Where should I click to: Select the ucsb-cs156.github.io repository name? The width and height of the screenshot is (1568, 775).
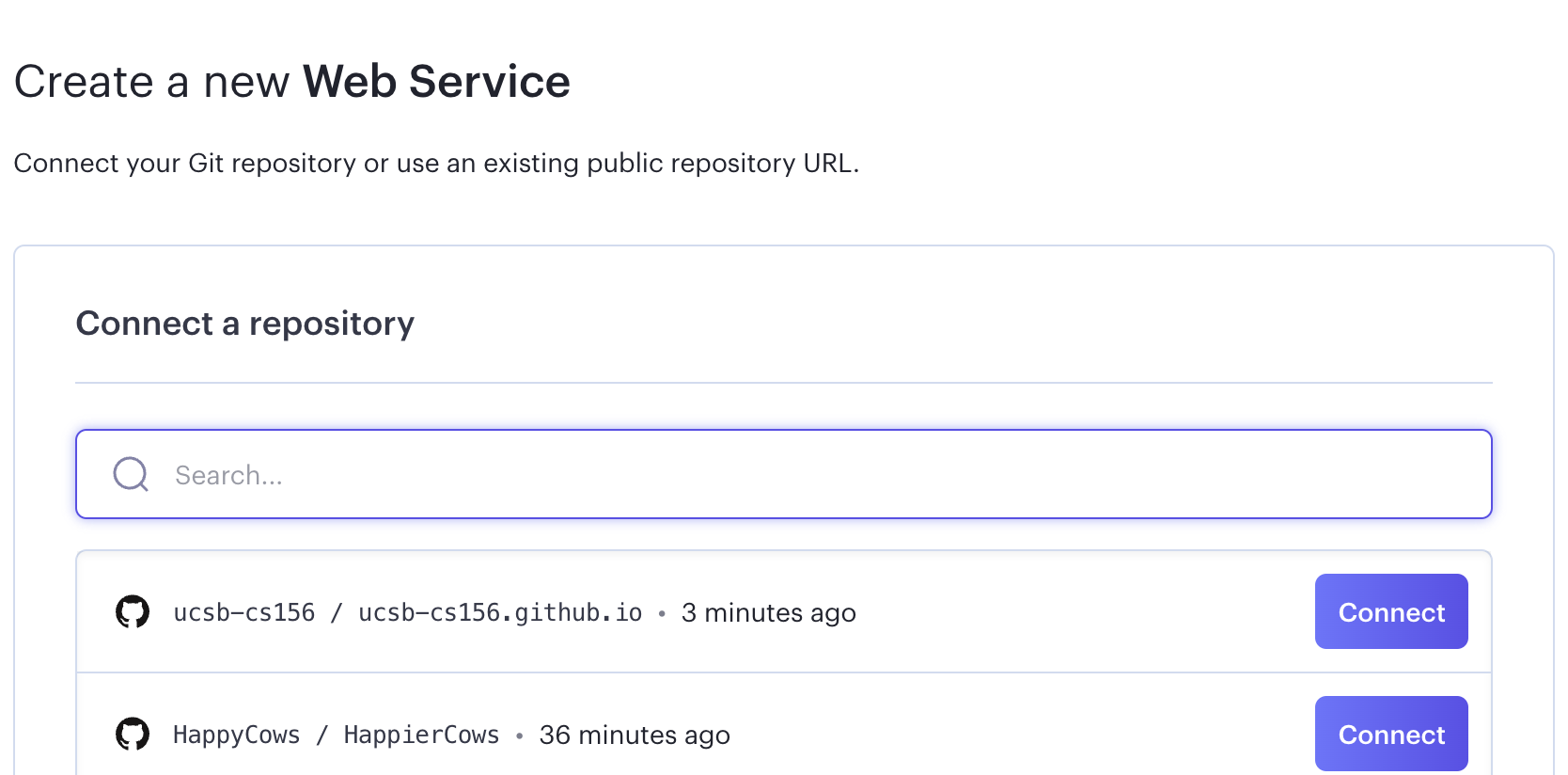(500, 612)
